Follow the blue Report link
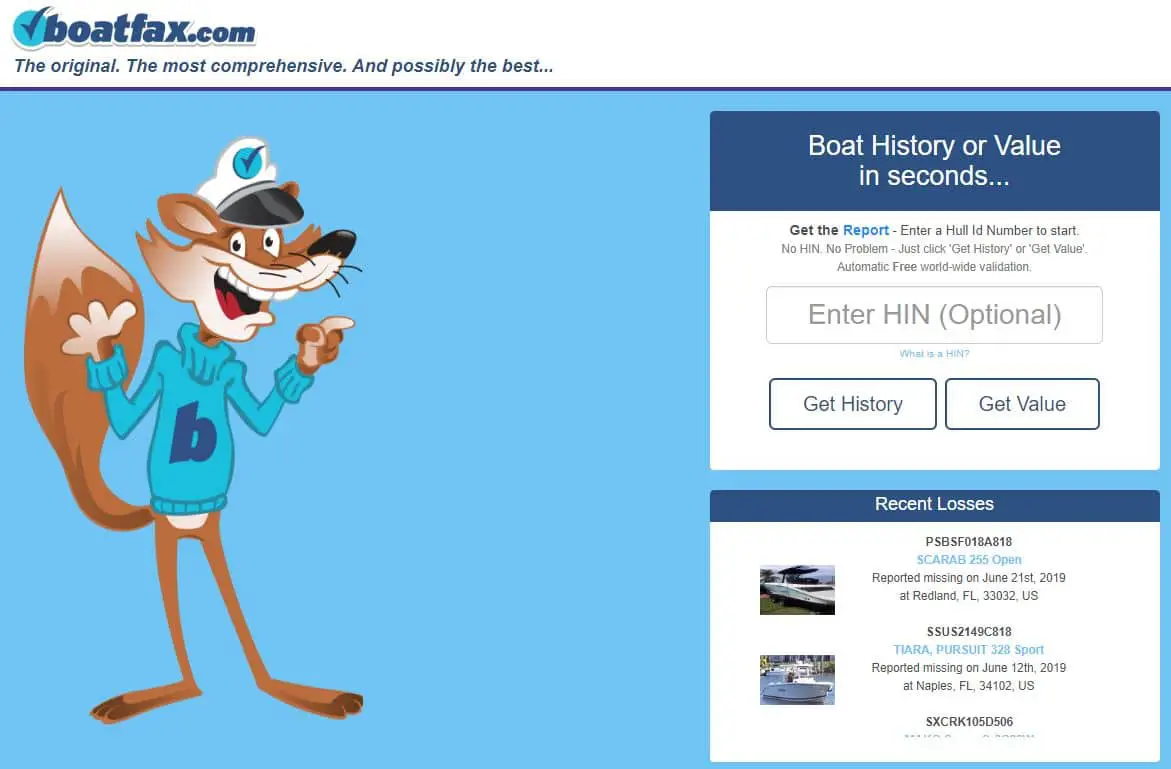 (x=865, y=230)
